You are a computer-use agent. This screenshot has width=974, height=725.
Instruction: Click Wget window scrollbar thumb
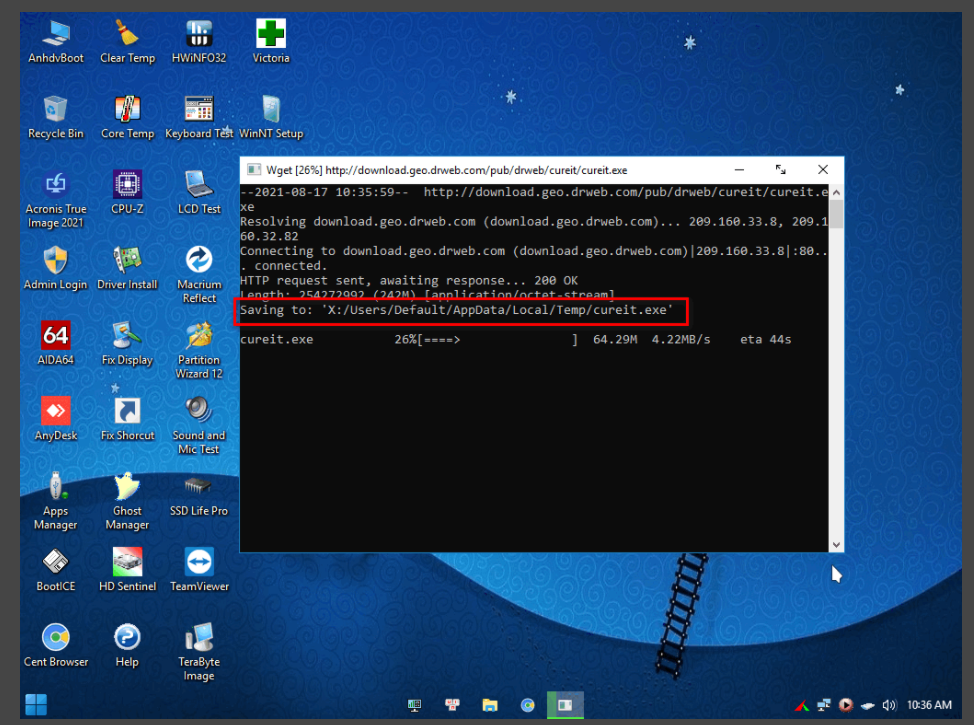coord(836,215)
